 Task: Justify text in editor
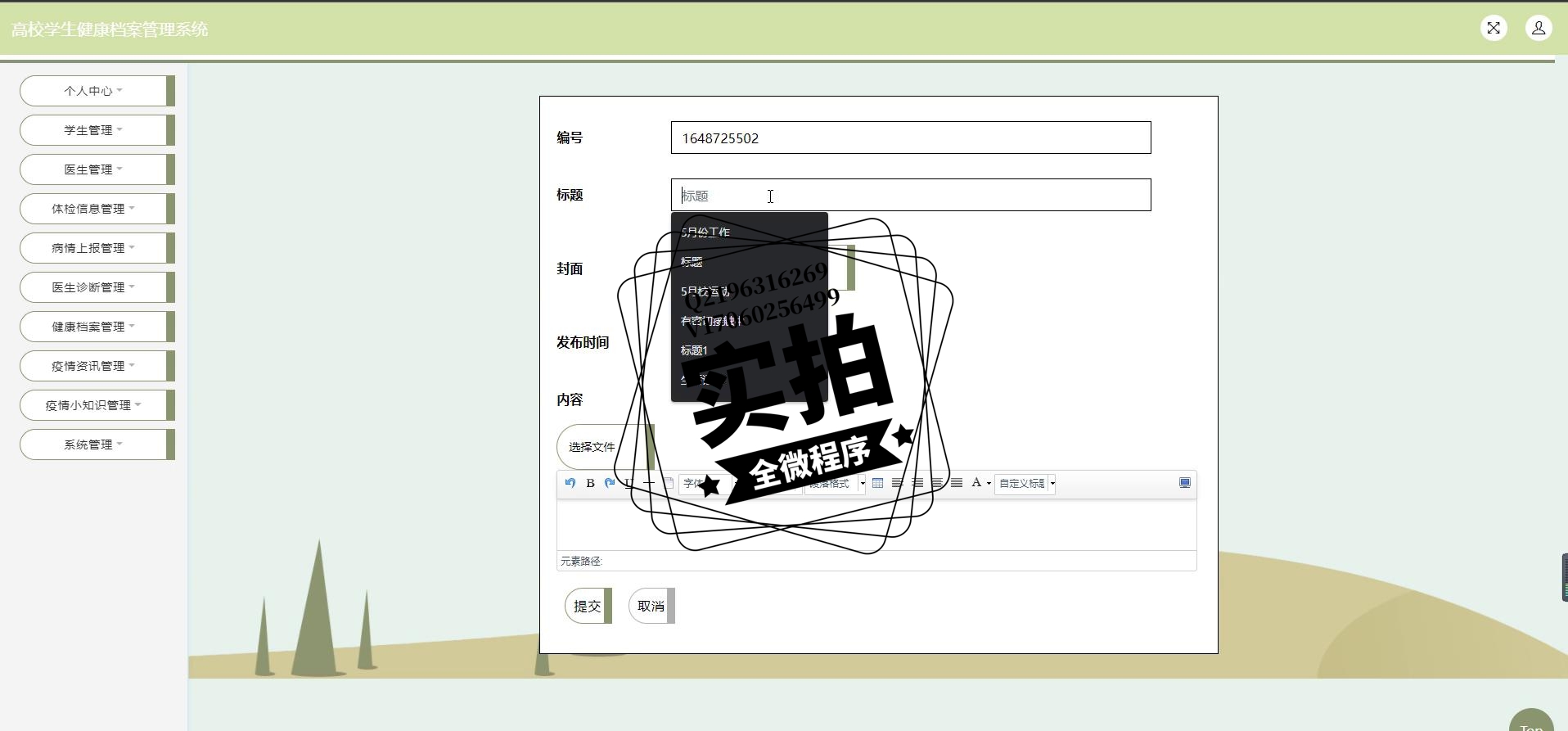click(x=956, y=483)
